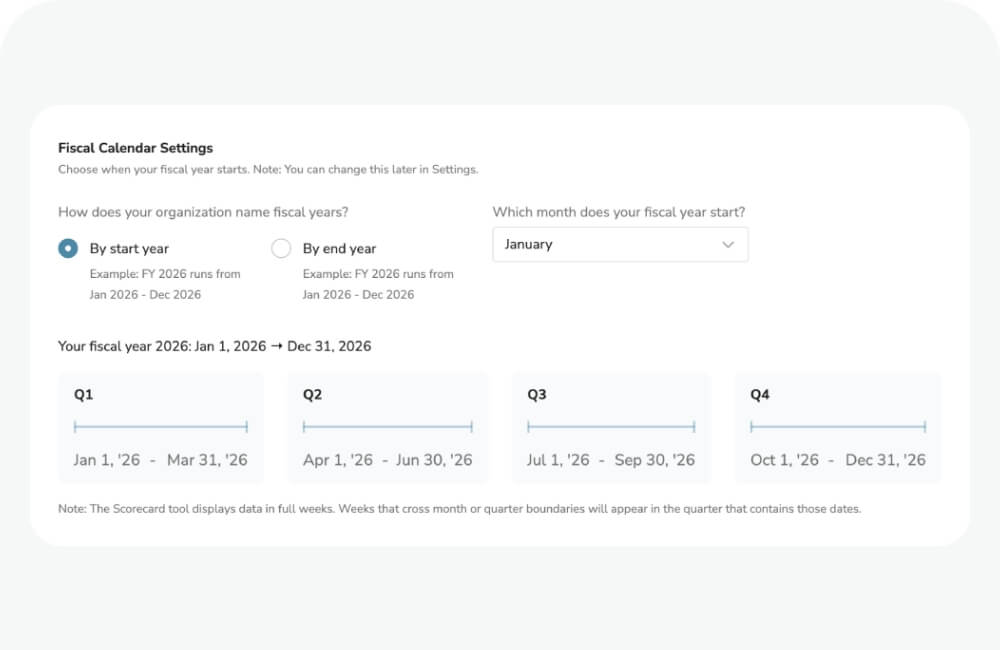Click the example text under "By end year"
This screenshot has height=650, width=1000.
[x=378, y=284]
